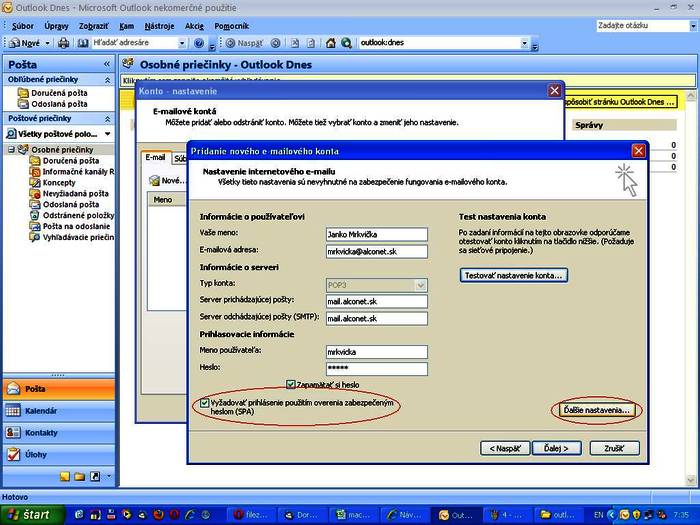Open the Odstránené položky folder

tap(72, 215)
